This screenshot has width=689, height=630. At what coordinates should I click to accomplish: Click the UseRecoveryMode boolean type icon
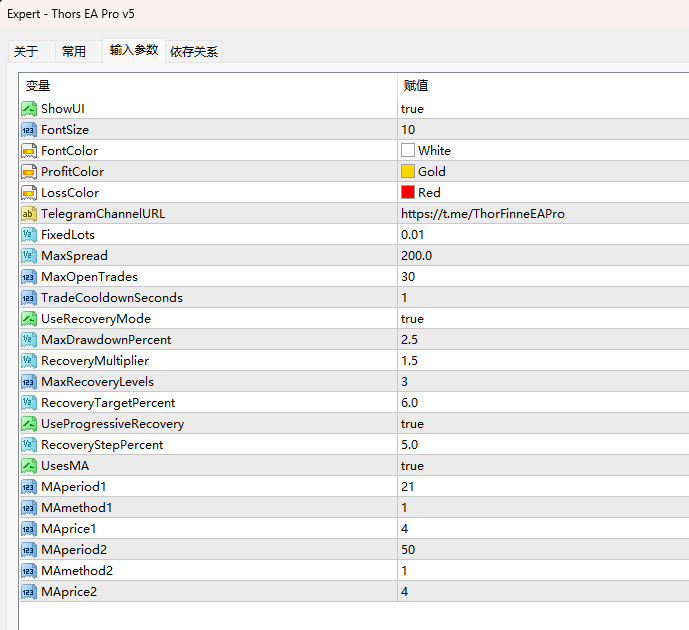tap(29, 319)
